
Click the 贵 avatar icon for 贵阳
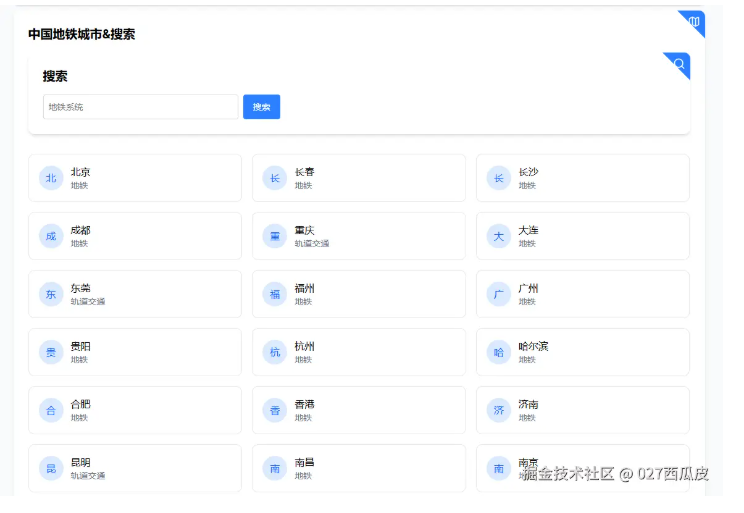51,352
